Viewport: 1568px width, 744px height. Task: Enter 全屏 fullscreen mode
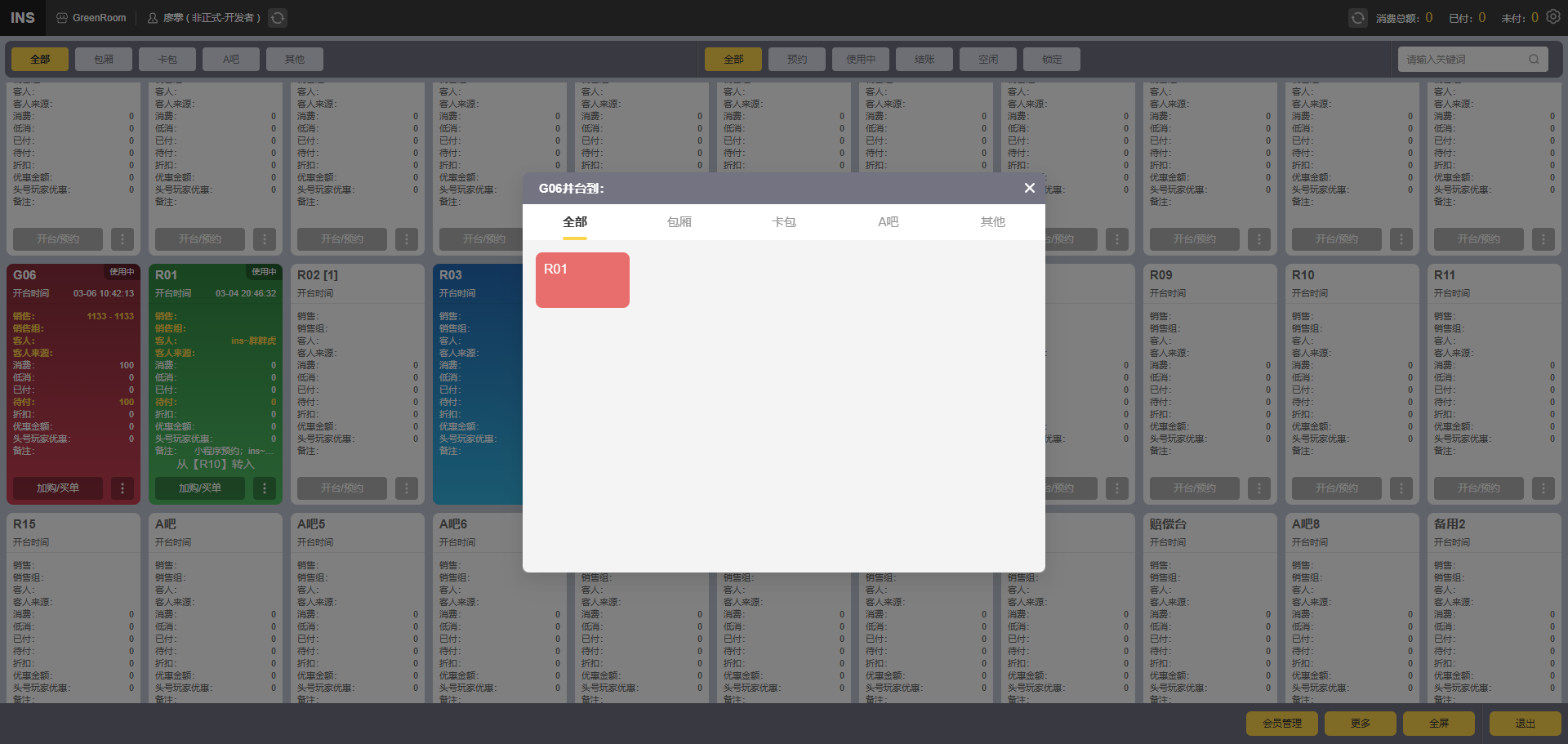pyautogui.click(x=1439, y=724)
